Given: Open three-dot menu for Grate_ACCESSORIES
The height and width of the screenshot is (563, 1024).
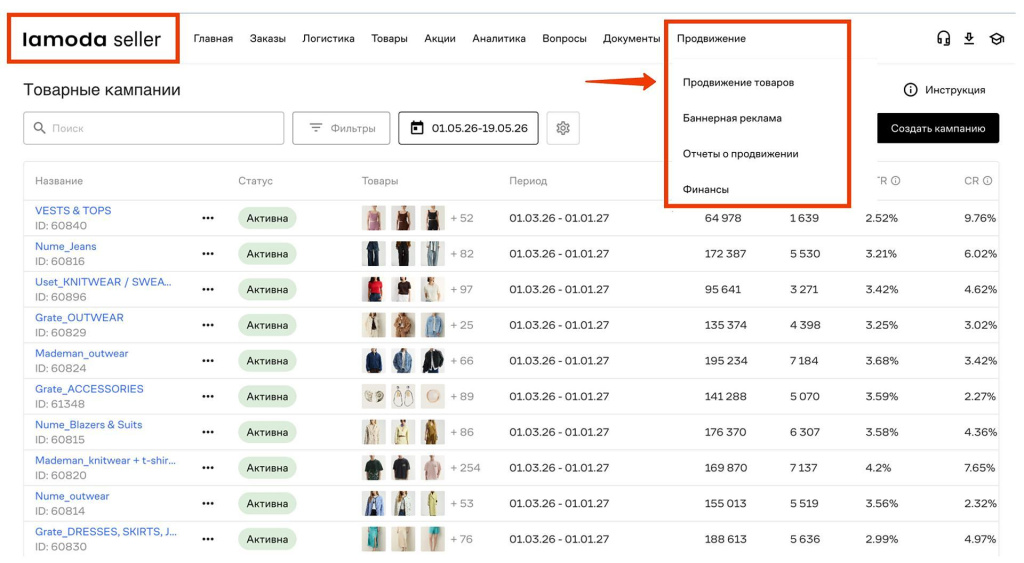Looking at the screenshot, I should [208, 396].
